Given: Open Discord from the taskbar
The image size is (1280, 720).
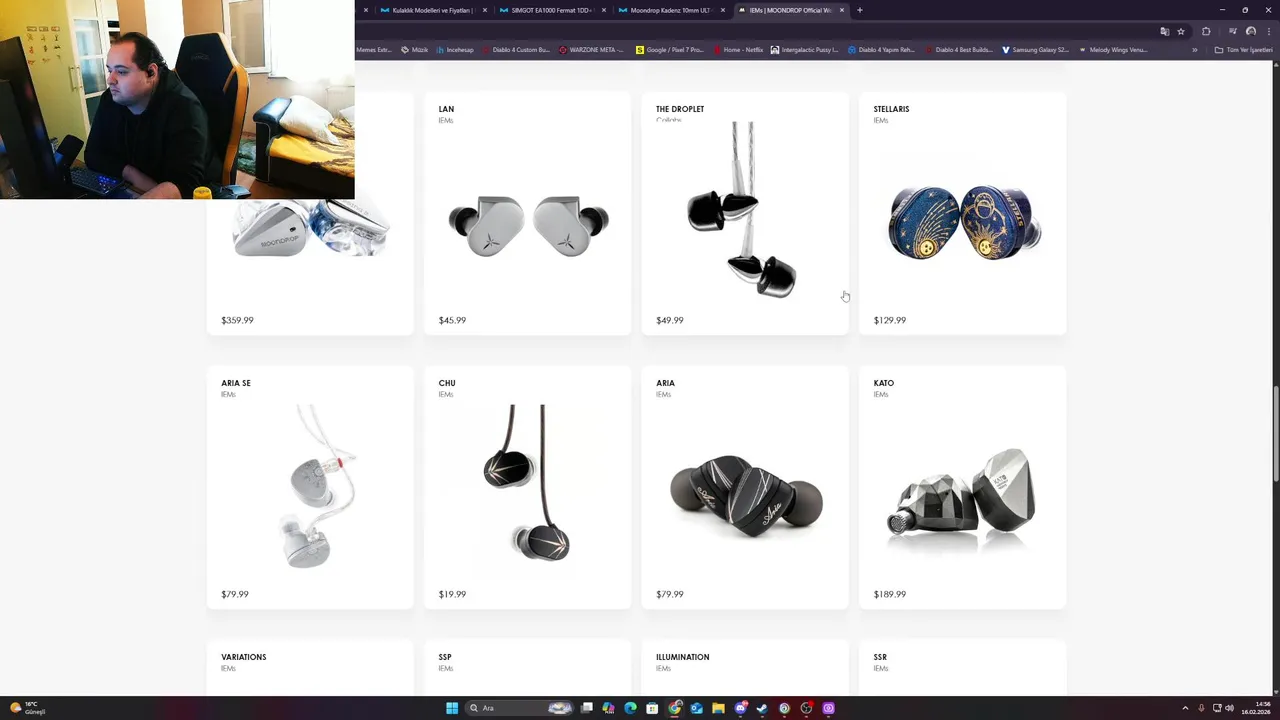Looking at the screenshot, I should point(740,708).
